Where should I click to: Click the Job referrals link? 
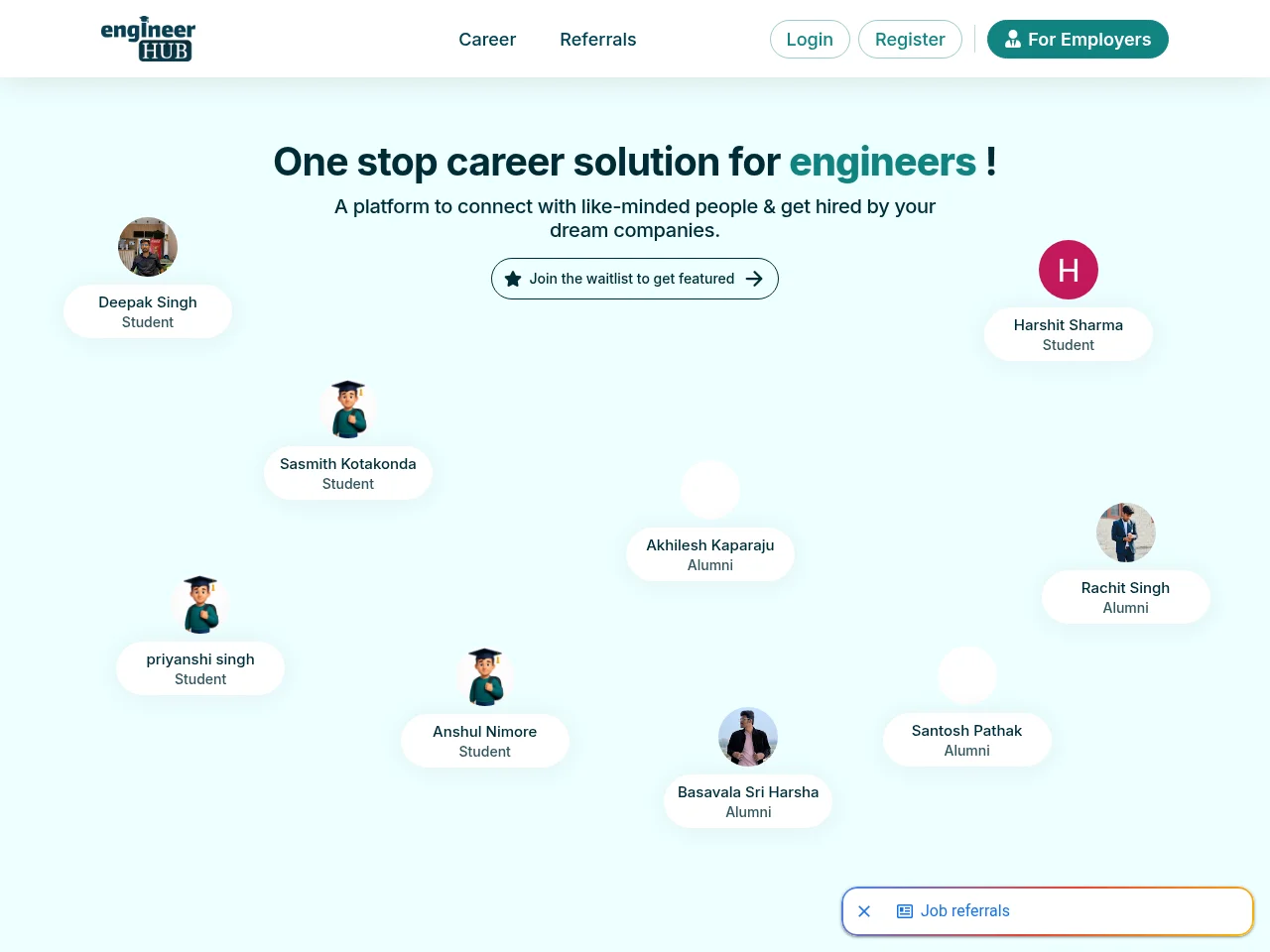(x=964, y=911)
